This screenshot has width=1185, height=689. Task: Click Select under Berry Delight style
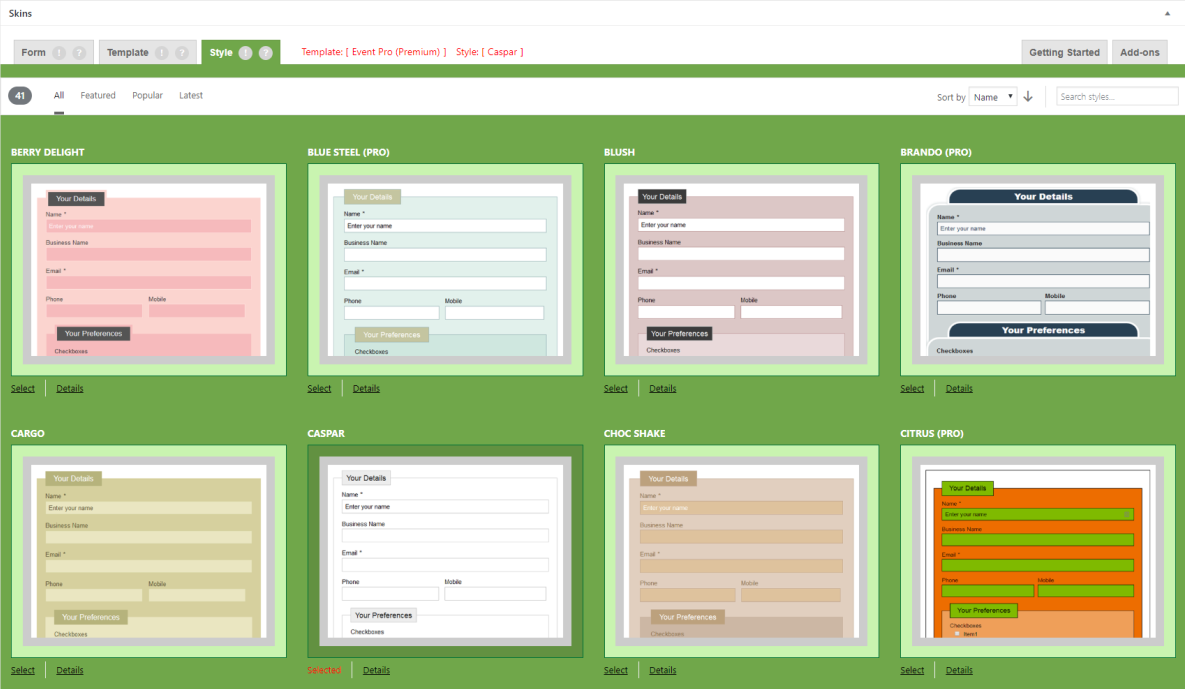(x=23, y=389)
